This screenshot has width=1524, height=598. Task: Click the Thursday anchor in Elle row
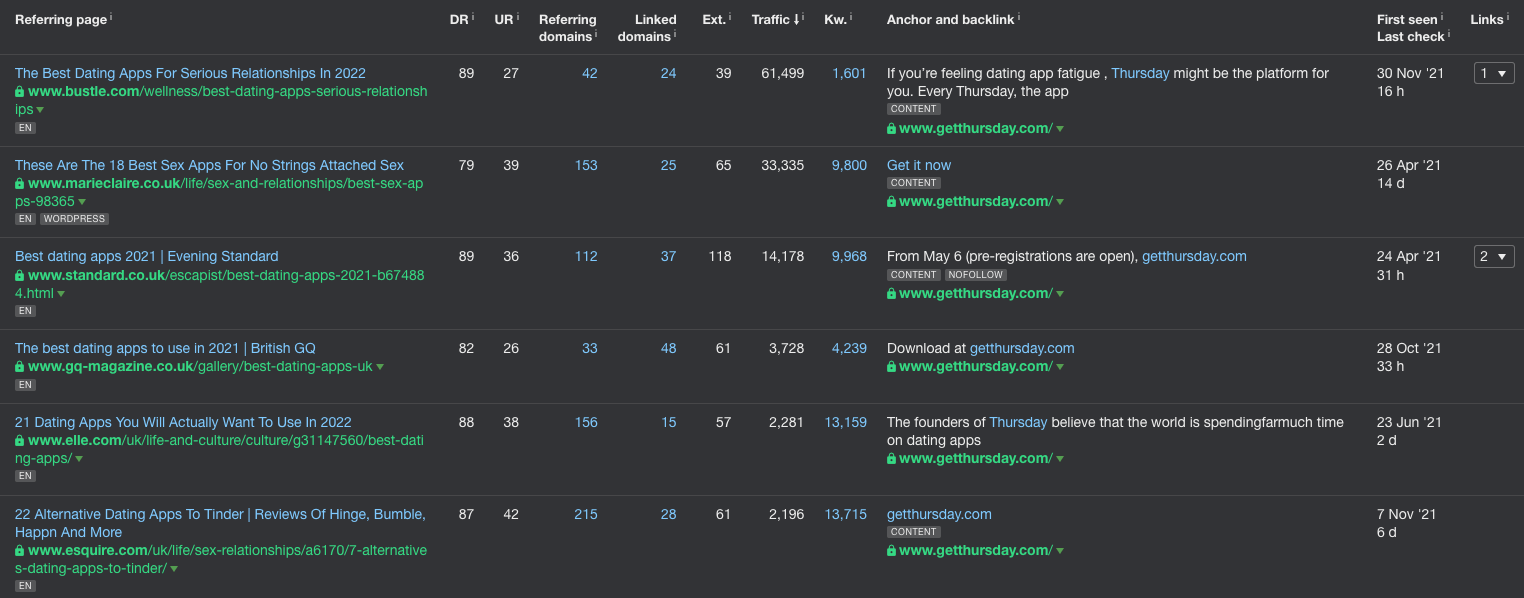tap(1018, 422)
